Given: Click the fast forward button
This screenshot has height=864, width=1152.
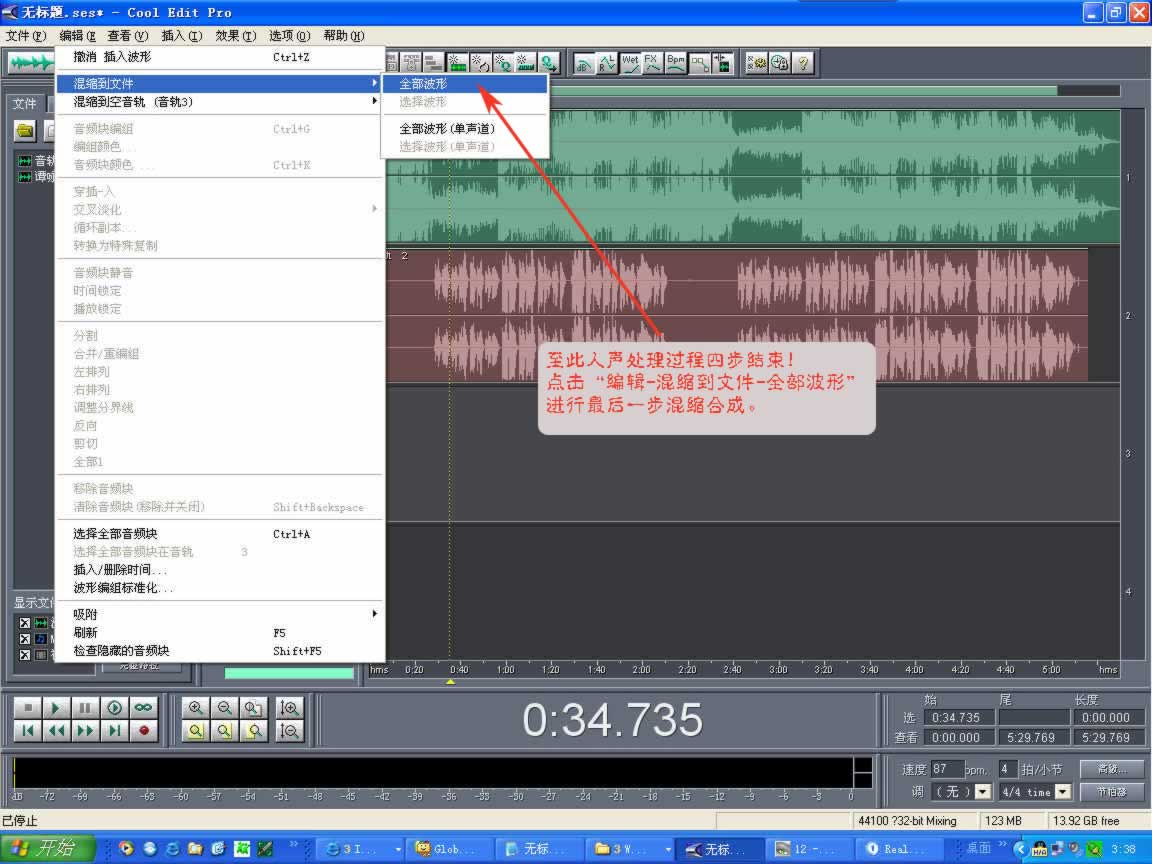Looking at the screenshot, I should [x=85, y=730].
